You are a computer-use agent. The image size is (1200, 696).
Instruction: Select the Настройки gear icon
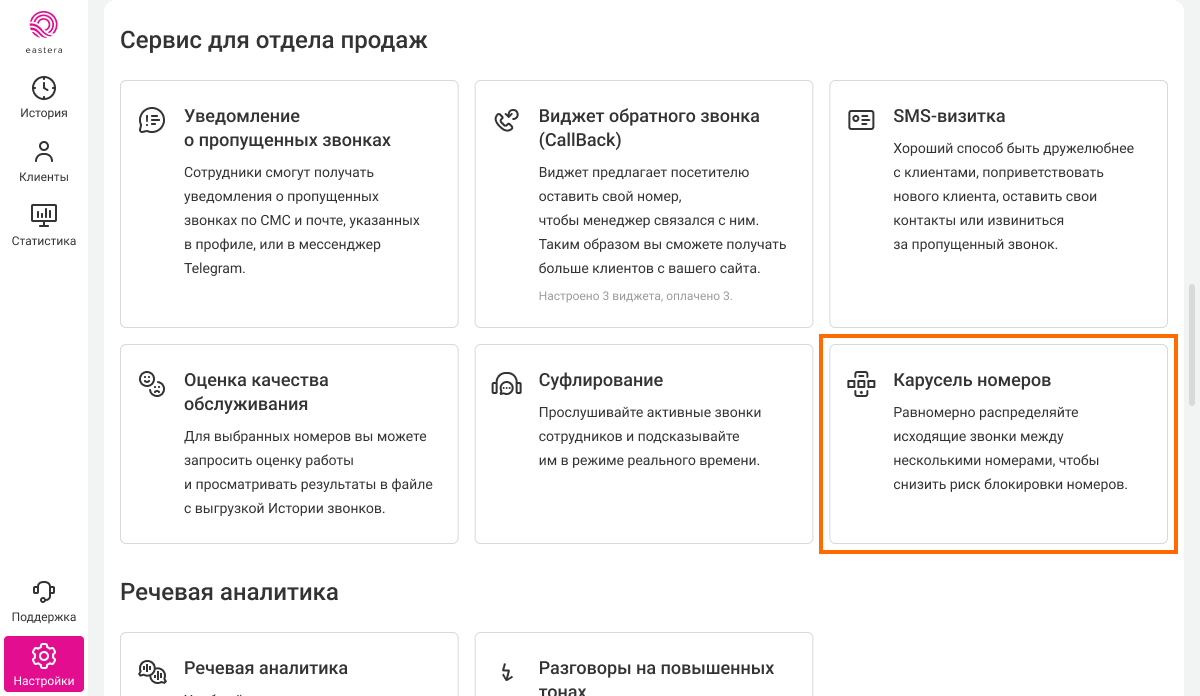(x=44, y=656)
